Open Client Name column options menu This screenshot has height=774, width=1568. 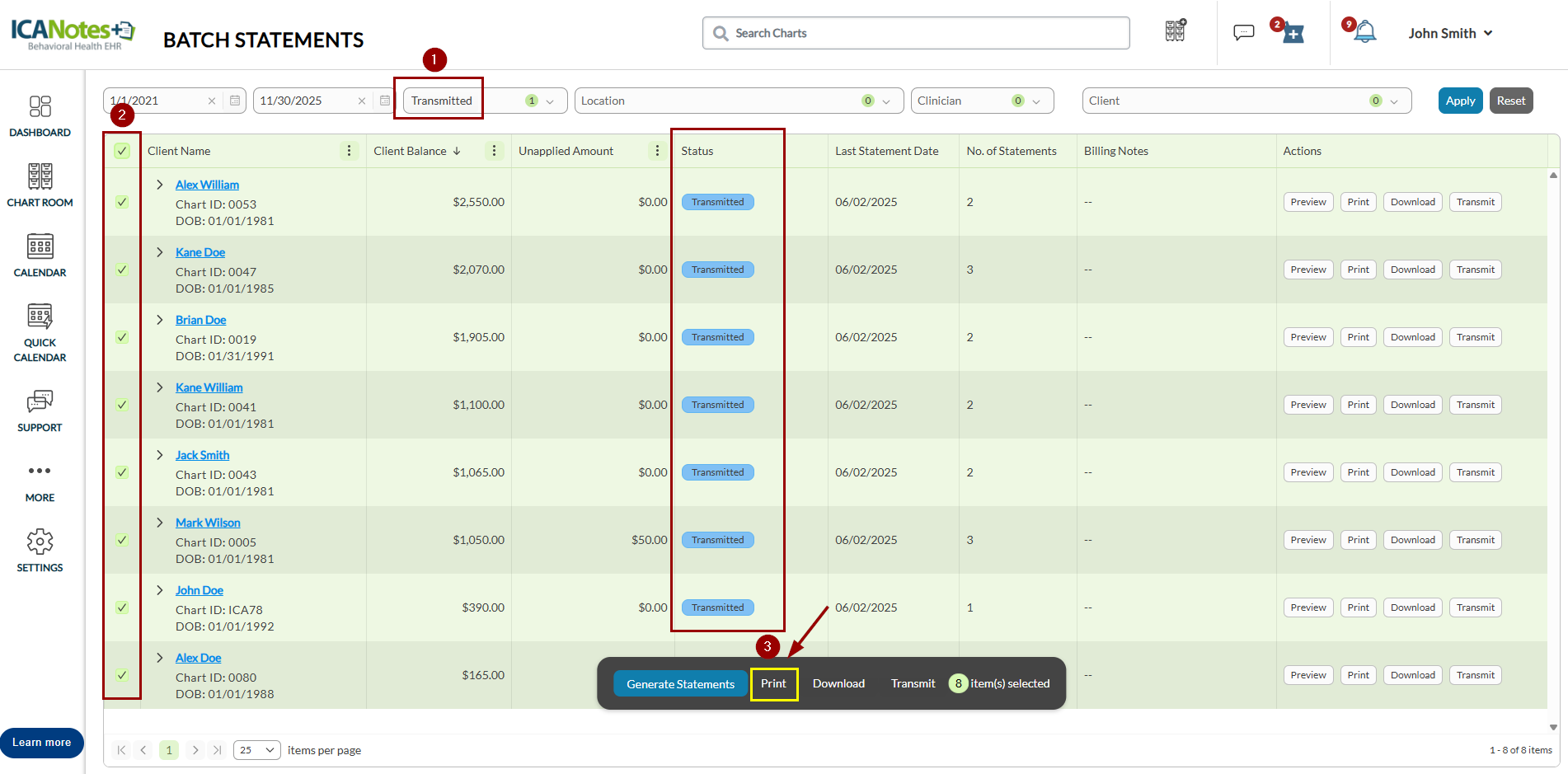[x=349, y=151]
